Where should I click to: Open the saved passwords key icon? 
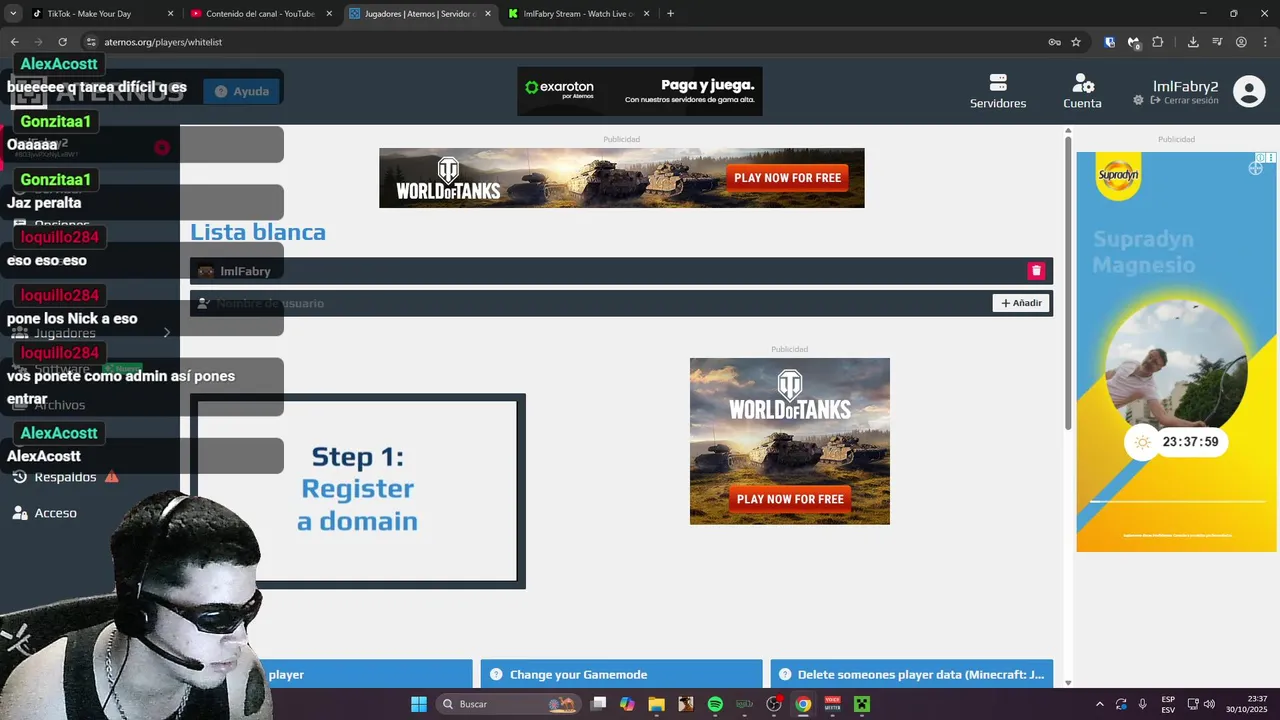(1054, 42)
